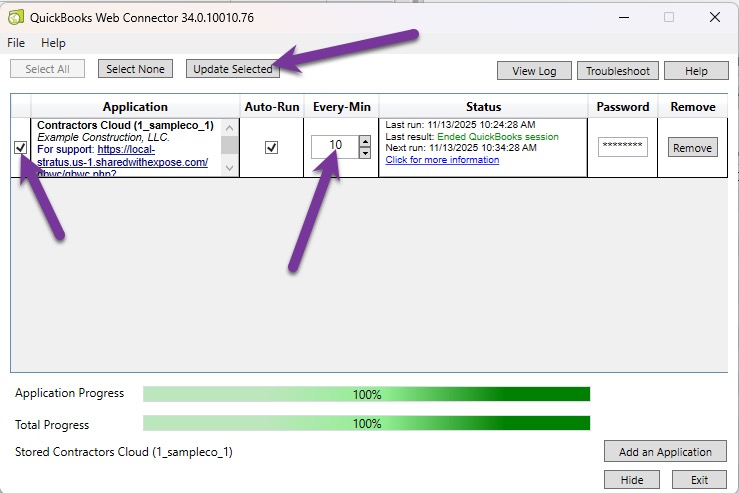The width and height of the screenshot is (739, 493).
Task: Click the Troubleshoot button
Action: pyautogui.click(x=617, y=71)
